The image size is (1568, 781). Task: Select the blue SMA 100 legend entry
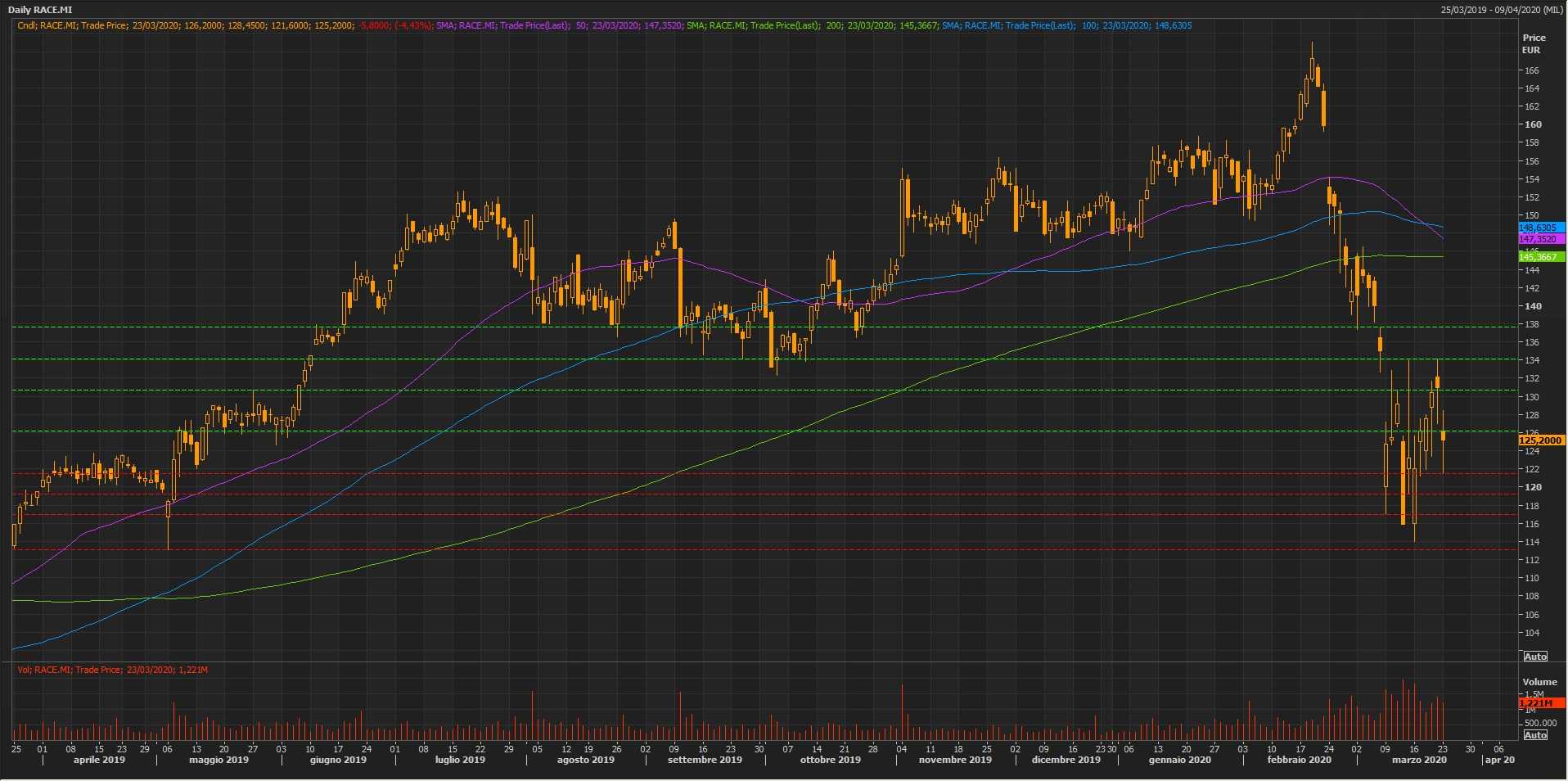[x=1066, y=25]
